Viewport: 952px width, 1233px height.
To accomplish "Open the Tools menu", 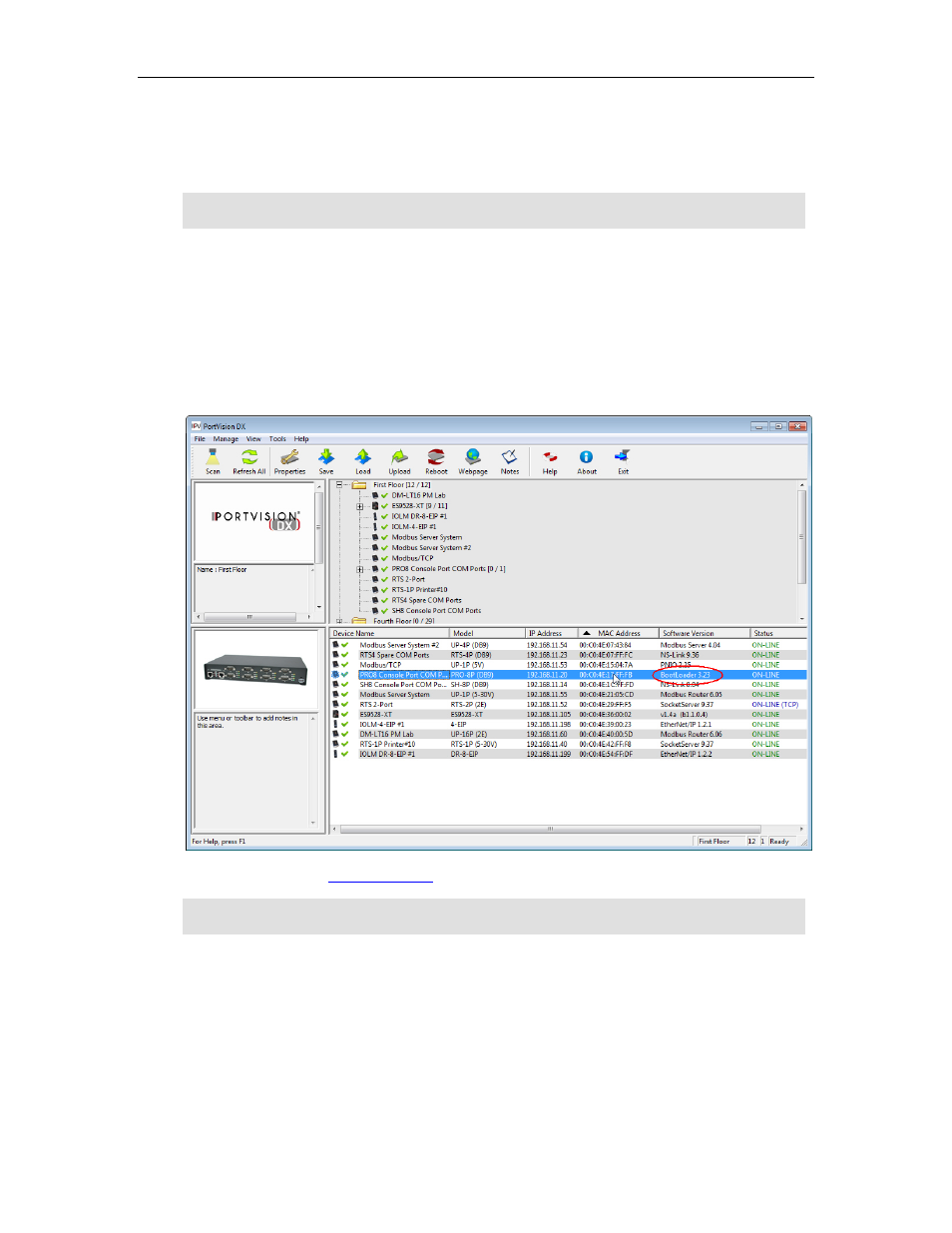I will click(x=277, y=439).
